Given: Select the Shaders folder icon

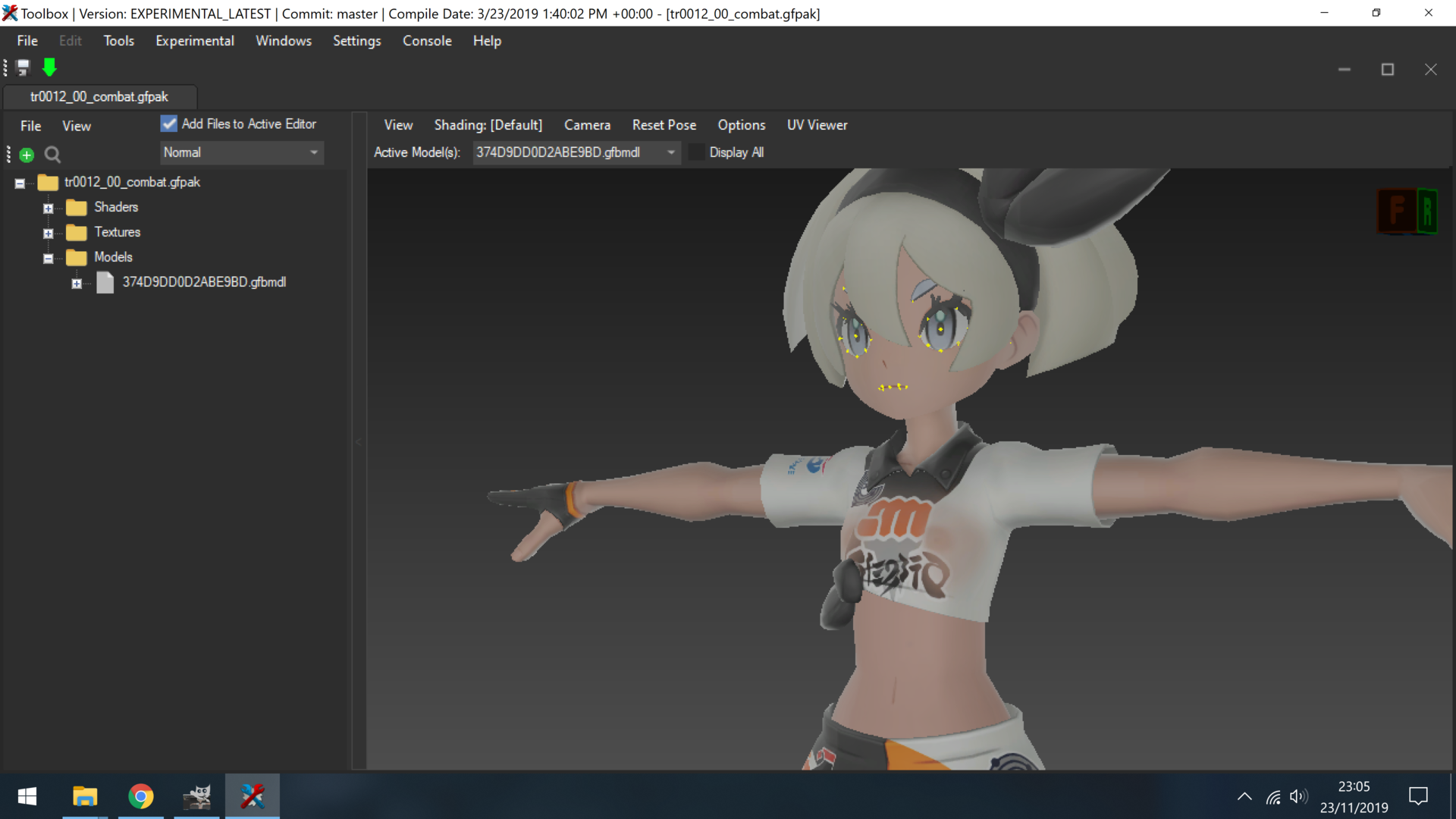Looking at the screenshot, I should 76,207.
